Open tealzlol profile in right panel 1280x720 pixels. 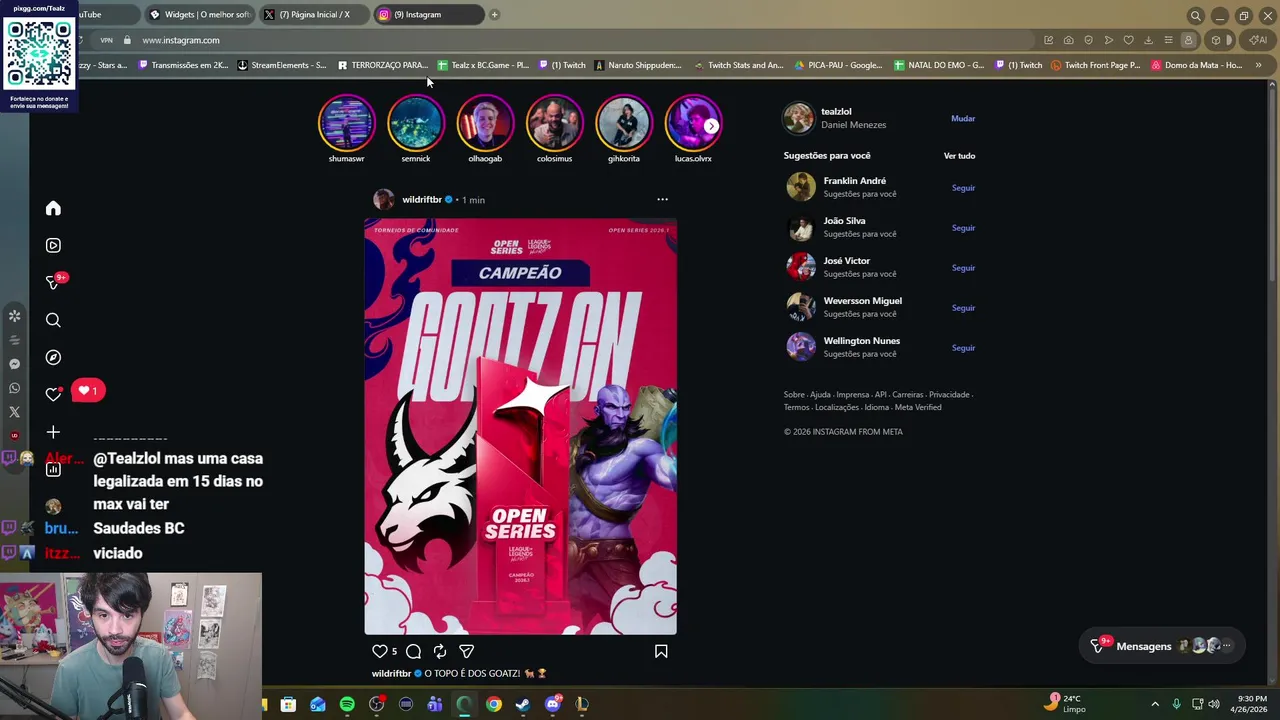(x=836, y=112)
